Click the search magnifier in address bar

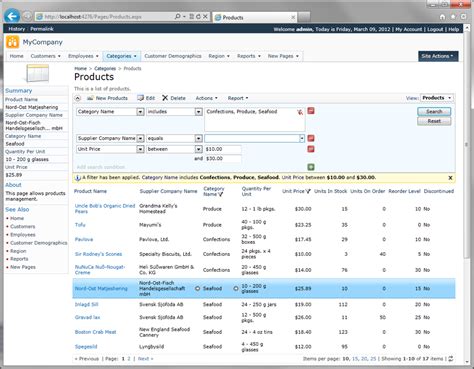coord(177,16)
